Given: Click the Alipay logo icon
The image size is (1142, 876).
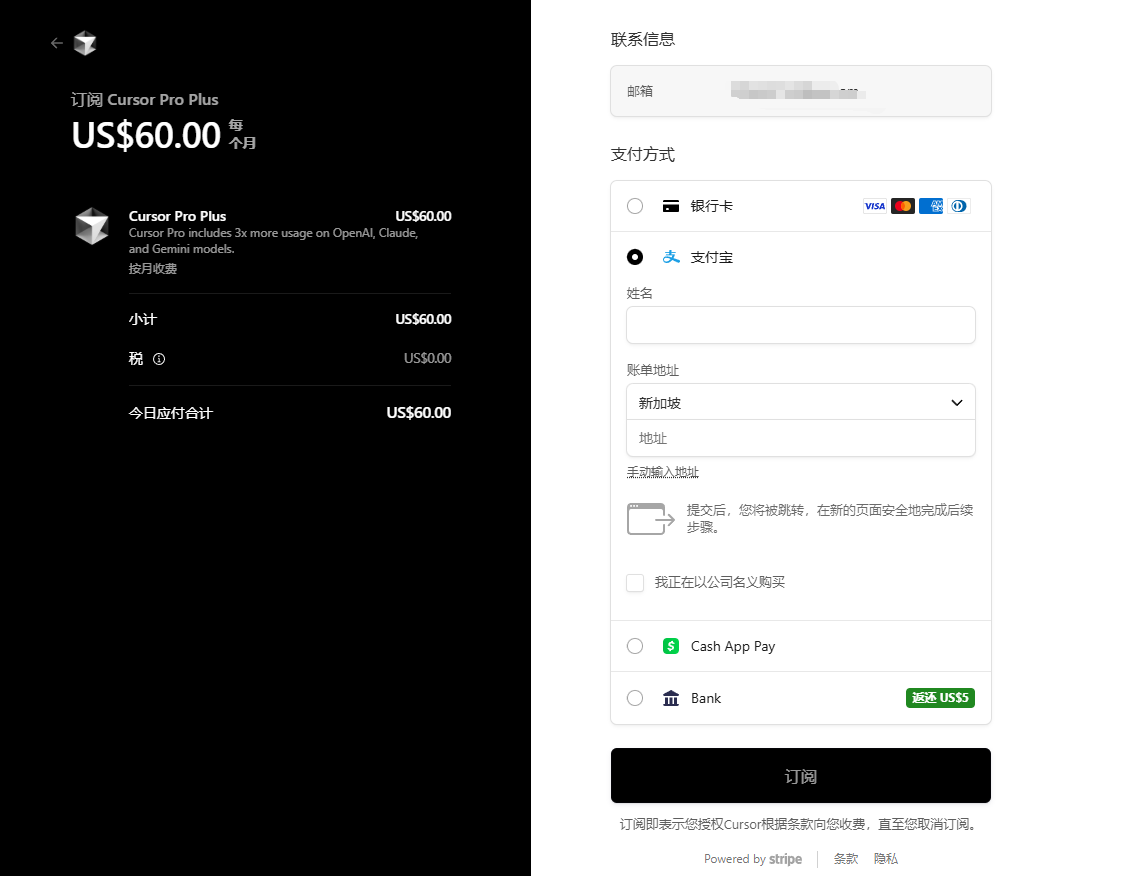Looking at the screenshot, I should [x=671, y=257].
